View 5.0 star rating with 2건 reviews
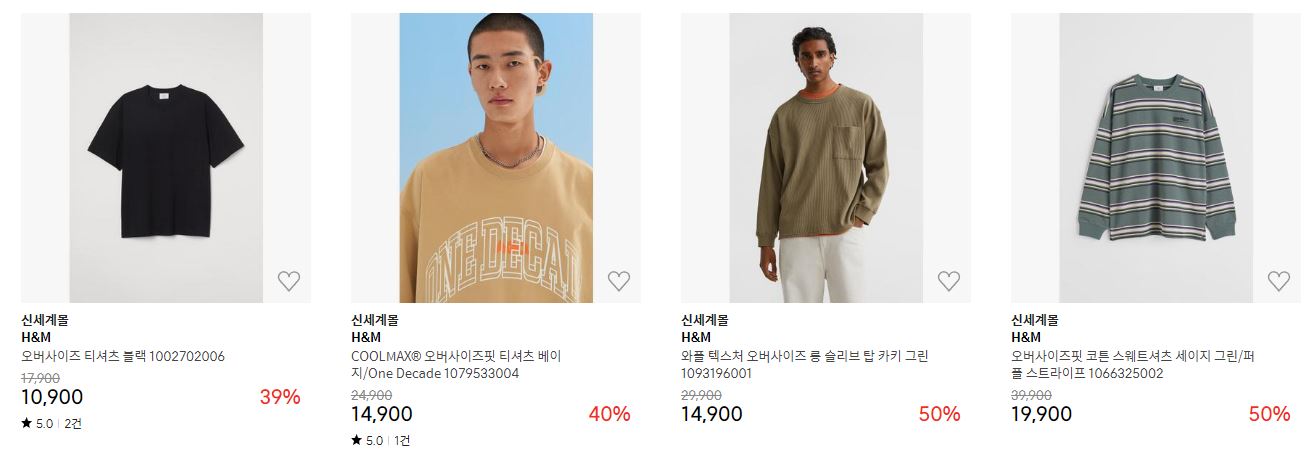This screenshot has width=1308, height=461. point(52,424)
